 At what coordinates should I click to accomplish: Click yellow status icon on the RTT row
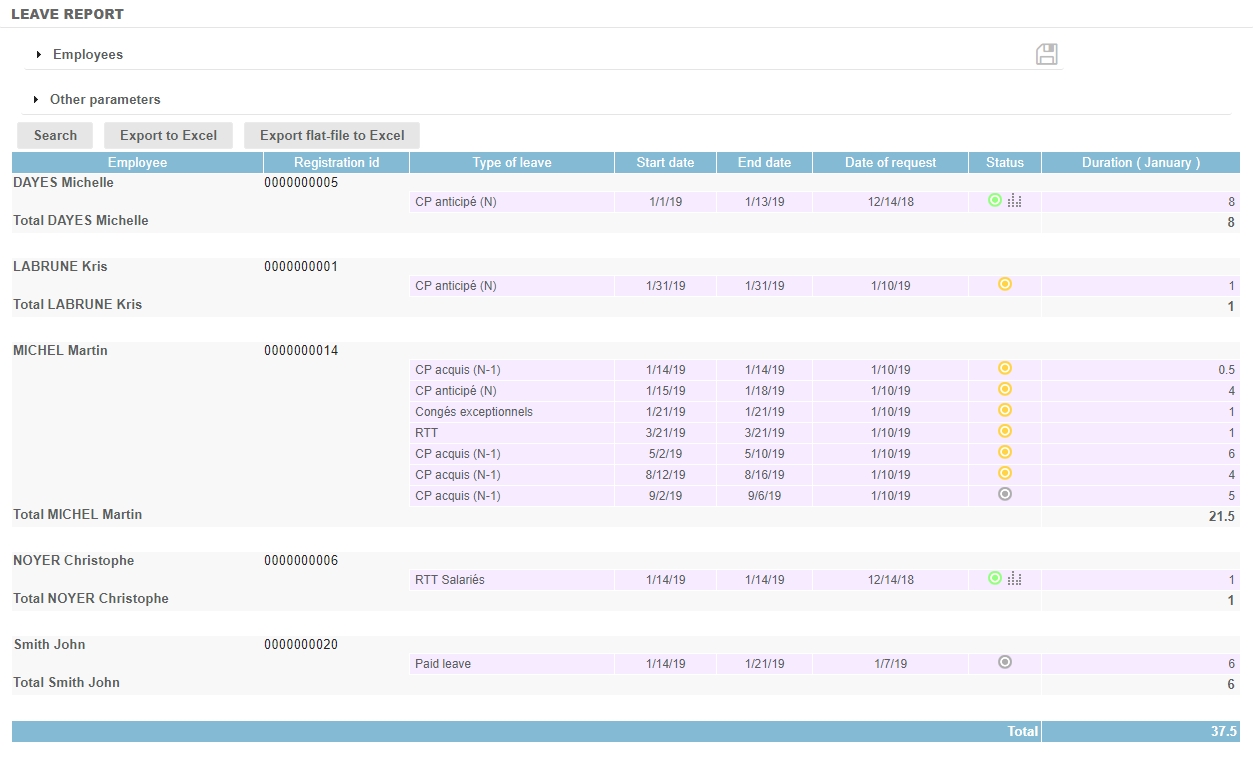1005,431
